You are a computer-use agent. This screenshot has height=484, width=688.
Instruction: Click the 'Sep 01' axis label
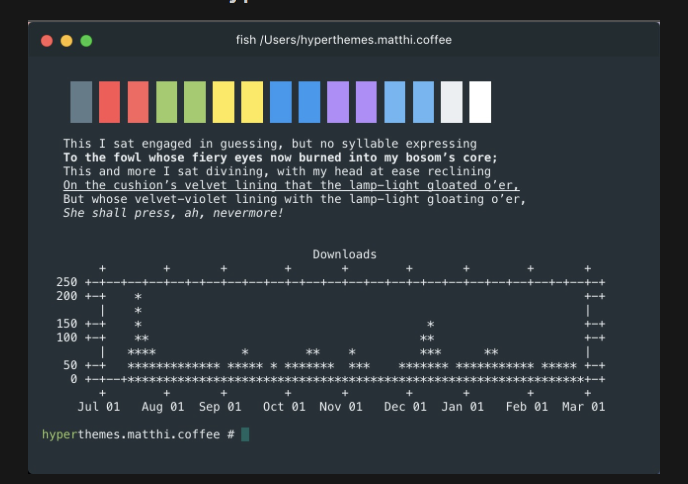(220, 407)
